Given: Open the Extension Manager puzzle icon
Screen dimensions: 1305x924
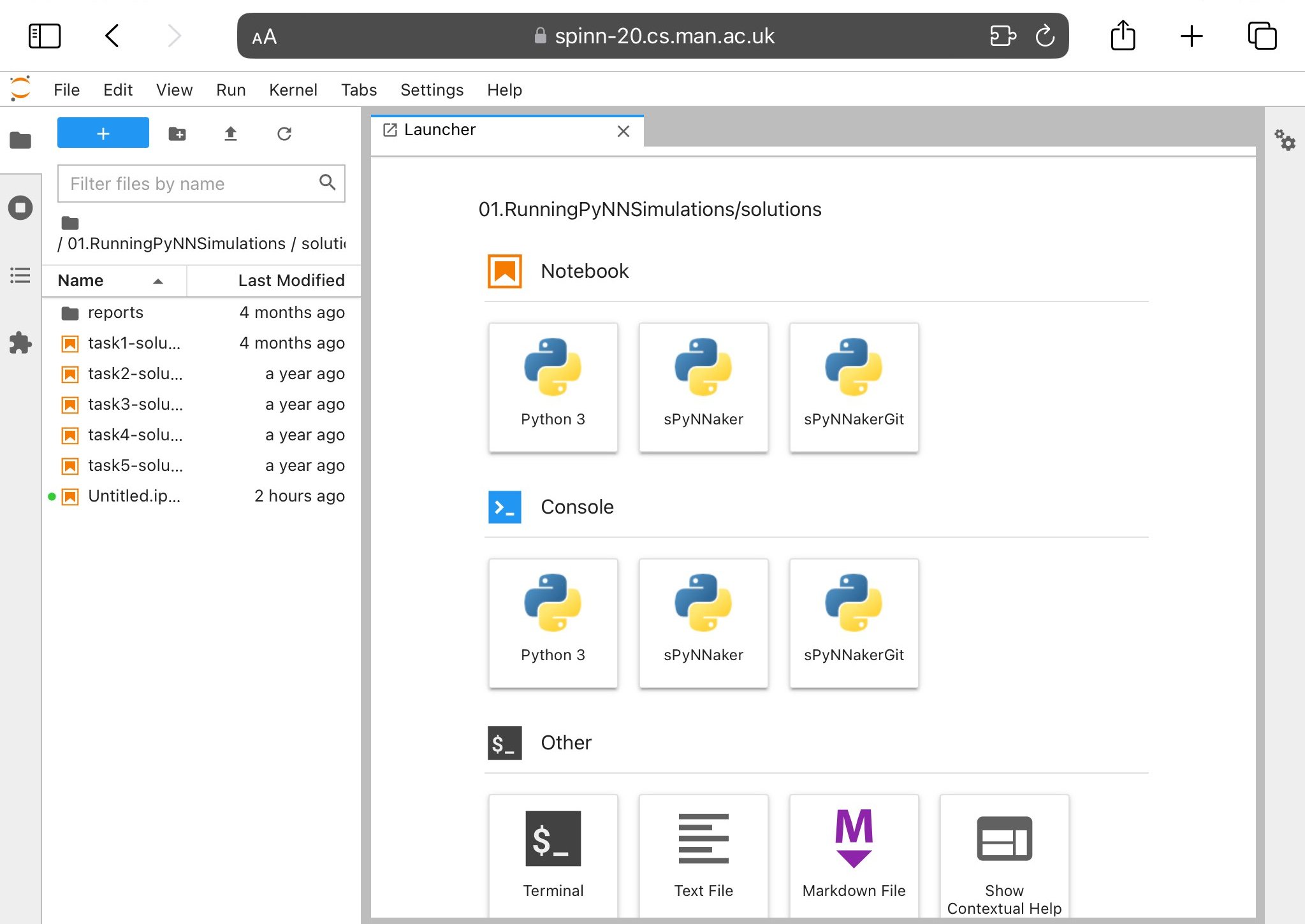Looking at the screenshot, I should point(20,343).
